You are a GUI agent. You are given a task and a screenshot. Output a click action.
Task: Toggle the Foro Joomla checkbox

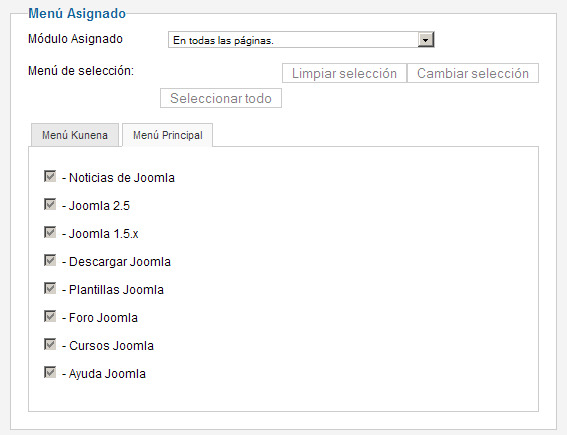(x=50, y=316)
